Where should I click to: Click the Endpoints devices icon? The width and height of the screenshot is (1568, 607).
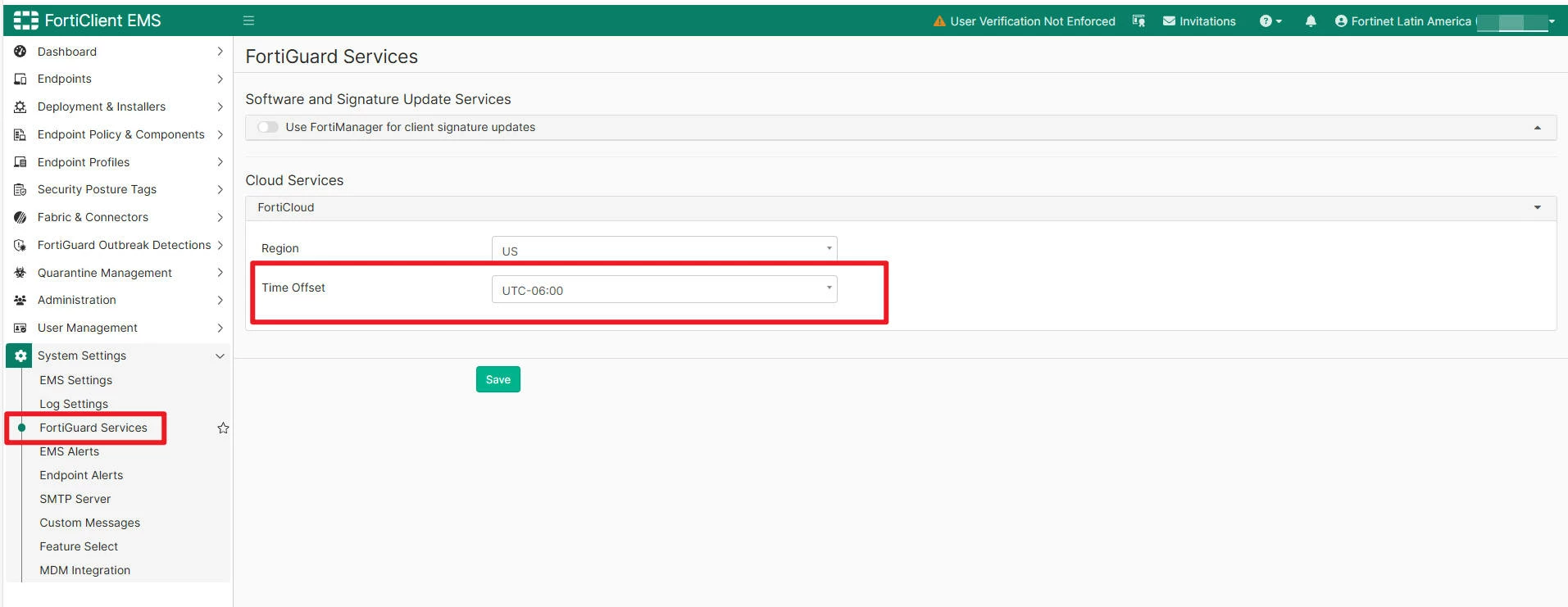coord(20,79)
